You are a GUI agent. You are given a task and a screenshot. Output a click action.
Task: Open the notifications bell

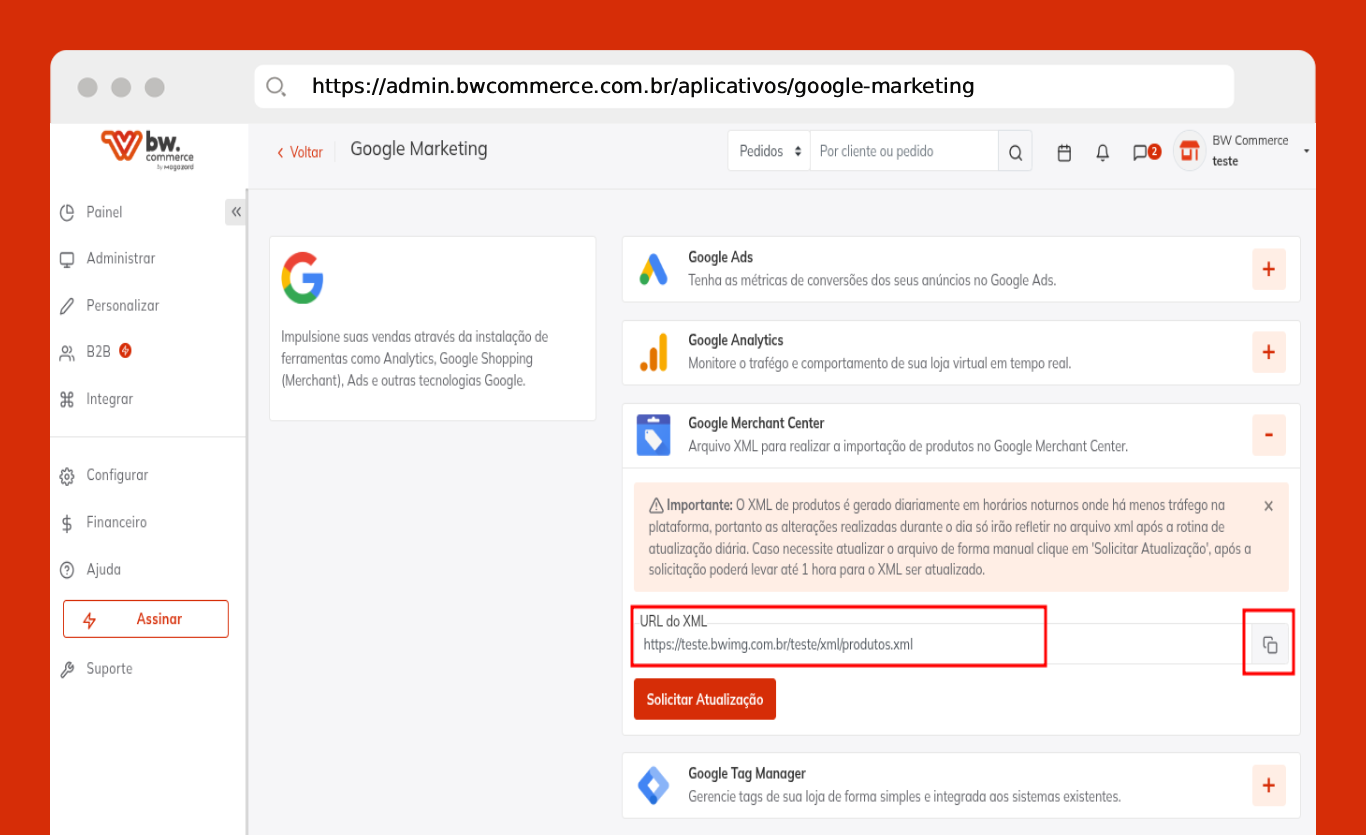click(x=1102, y=152)
